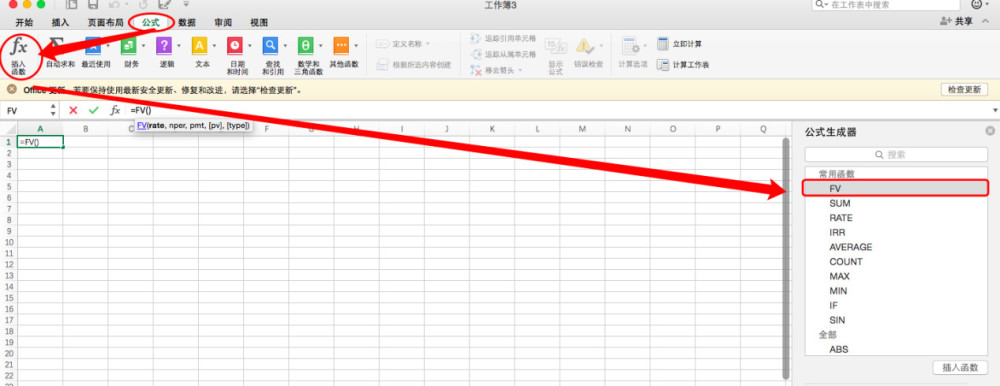1000x386 pixels.
Task: Open the 其他函数 orange icon
Action: (x=342, y=45)
